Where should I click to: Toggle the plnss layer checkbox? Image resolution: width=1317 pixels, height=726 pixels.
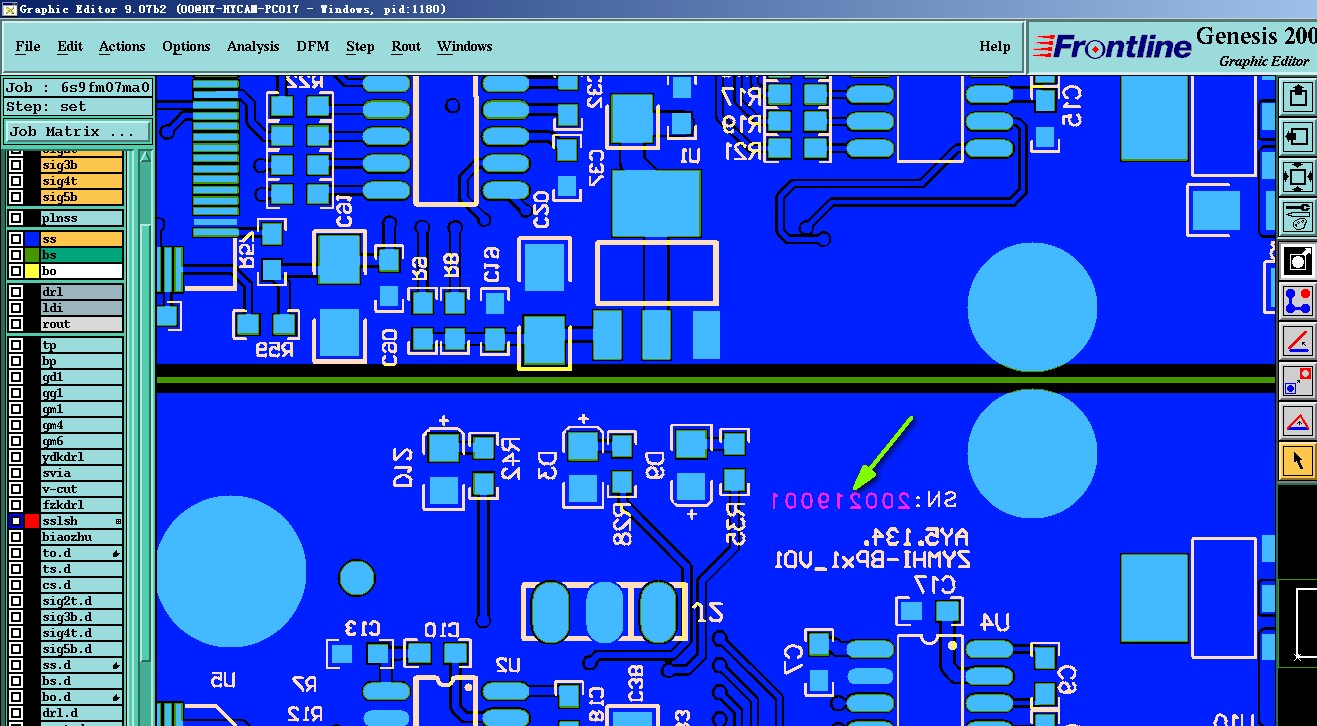click(x=16, y=218)
